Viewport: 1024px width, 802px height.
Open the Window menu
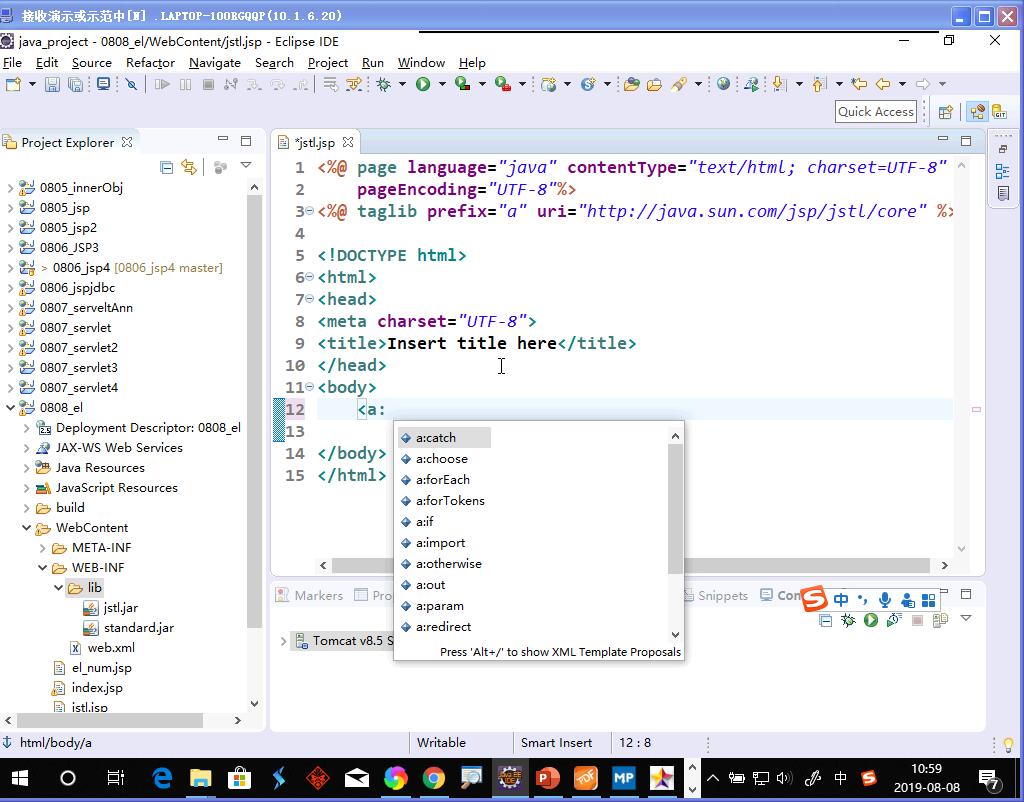point(421,63)
